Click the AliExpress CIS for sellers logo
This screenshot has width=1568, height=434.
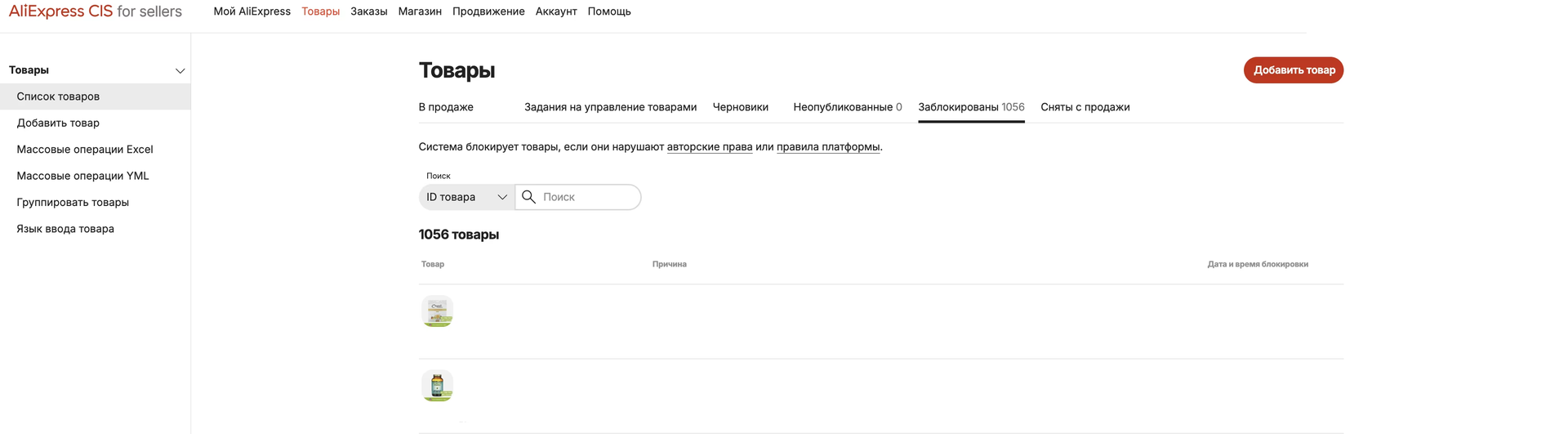click(x=96, y=11)
